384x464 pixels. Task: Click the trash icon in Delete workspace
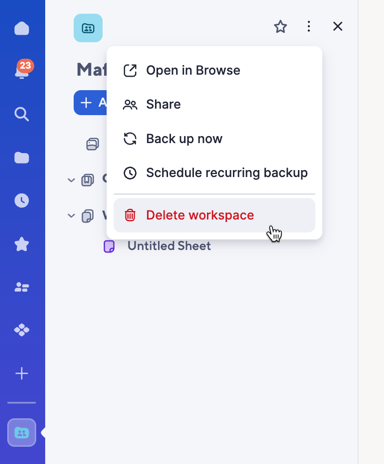(x=130, y=215)
